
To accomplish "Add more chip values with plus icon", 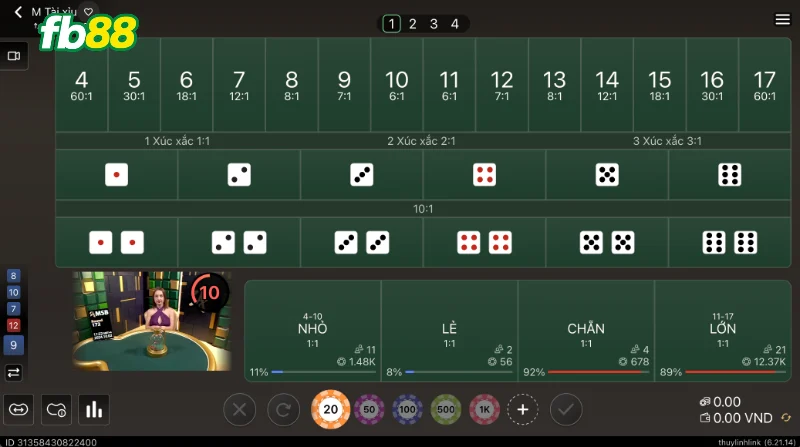I will pos(522,409).
